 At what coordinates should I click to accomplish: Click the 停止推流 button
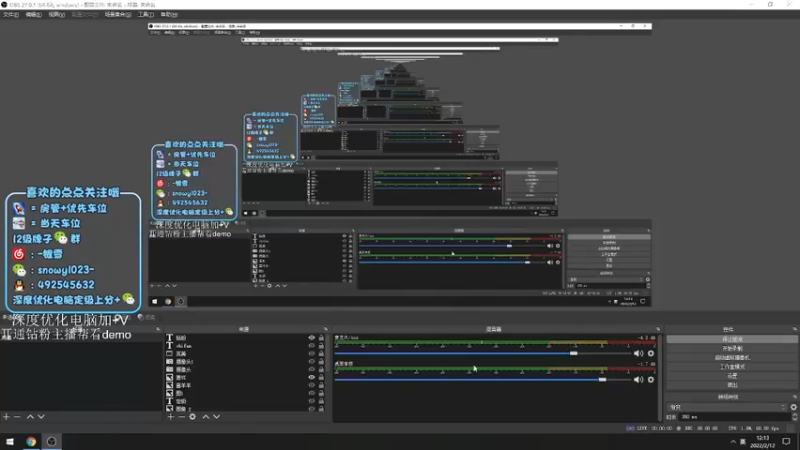(732, 339)
